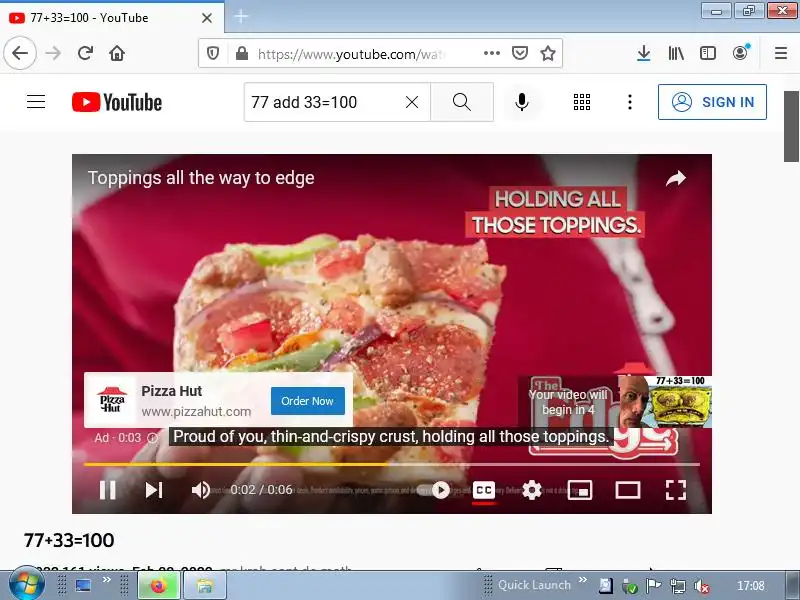
Task: Enter full screen video mode
Action: tap(676, 490)
